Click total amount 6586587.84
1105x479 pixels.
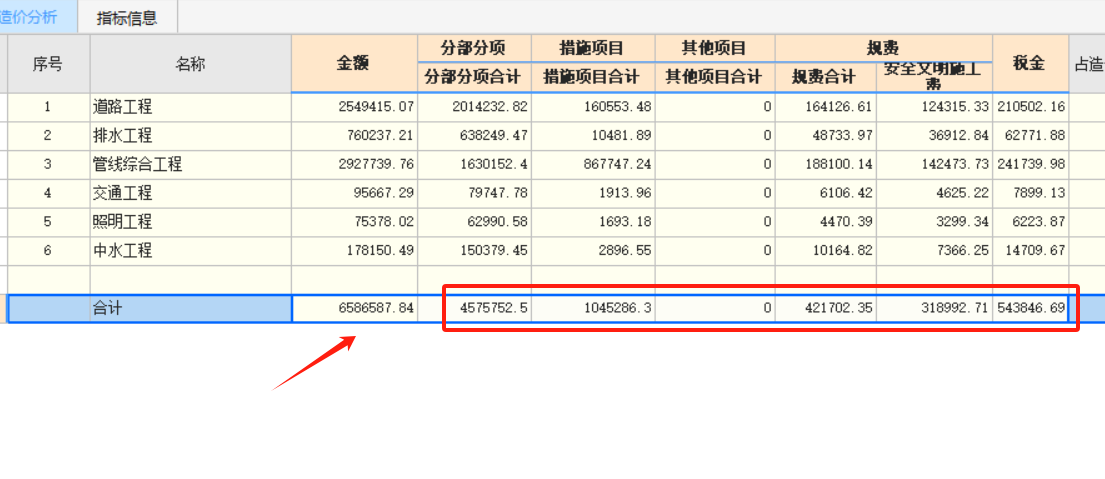354,309
